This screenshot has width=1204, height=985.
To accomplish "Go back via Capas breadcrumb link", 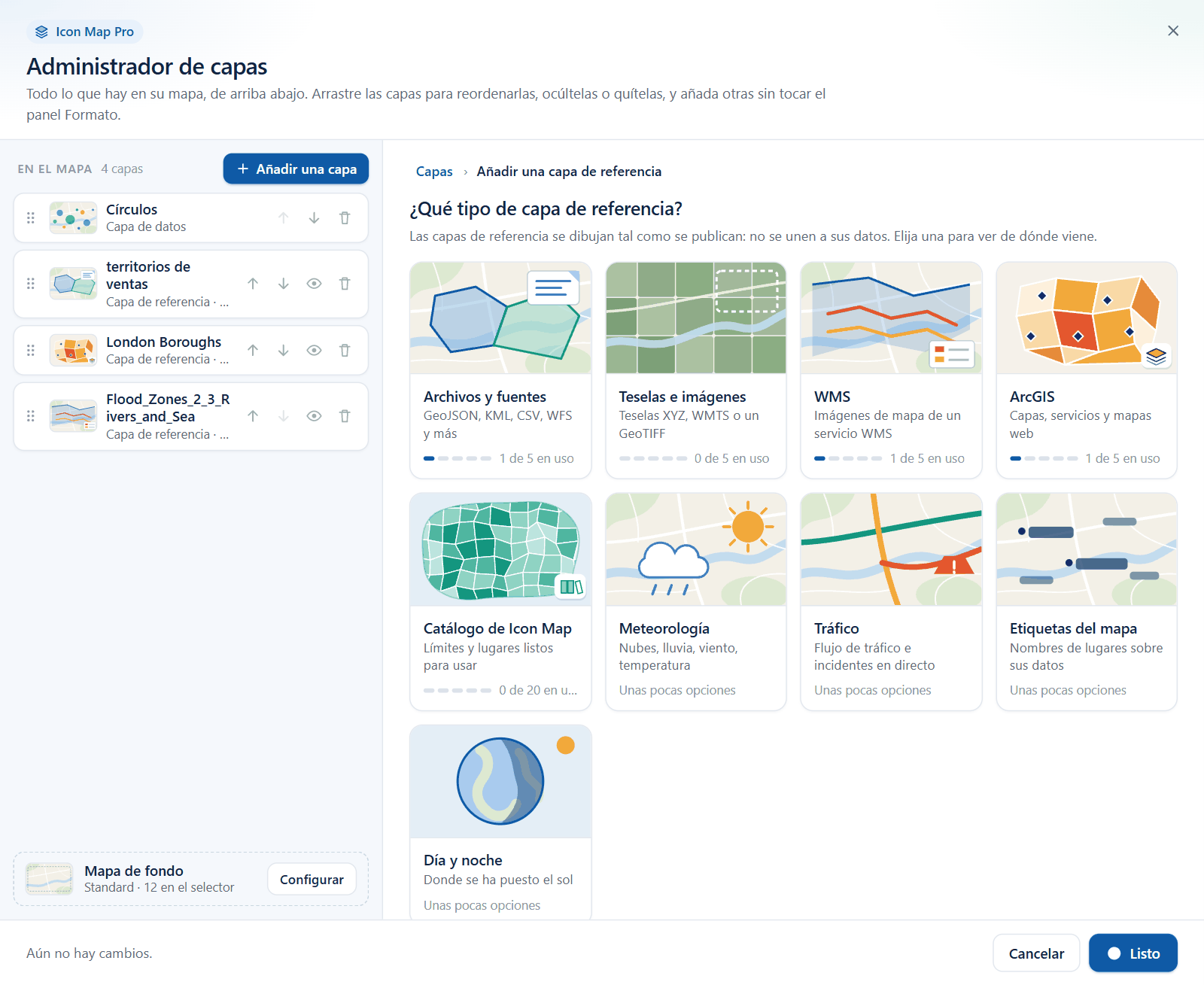I will tap(434, 172).
